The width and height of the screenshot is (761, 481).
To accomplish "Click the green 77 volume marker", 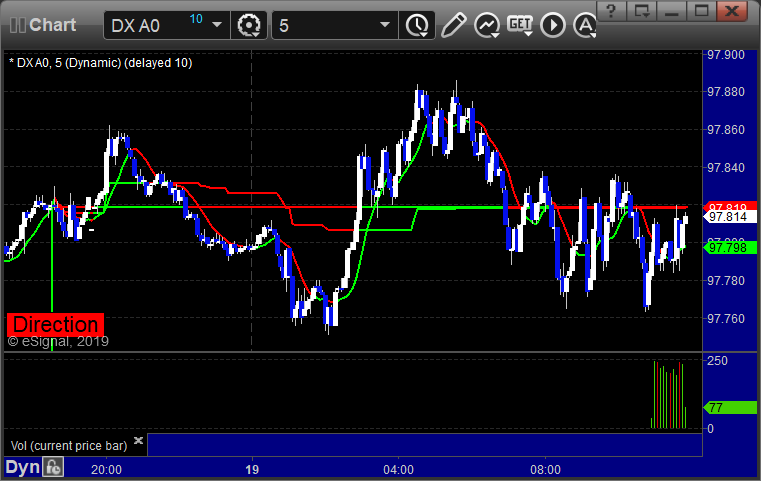I will pyautogui.click(x=730, y=408).
